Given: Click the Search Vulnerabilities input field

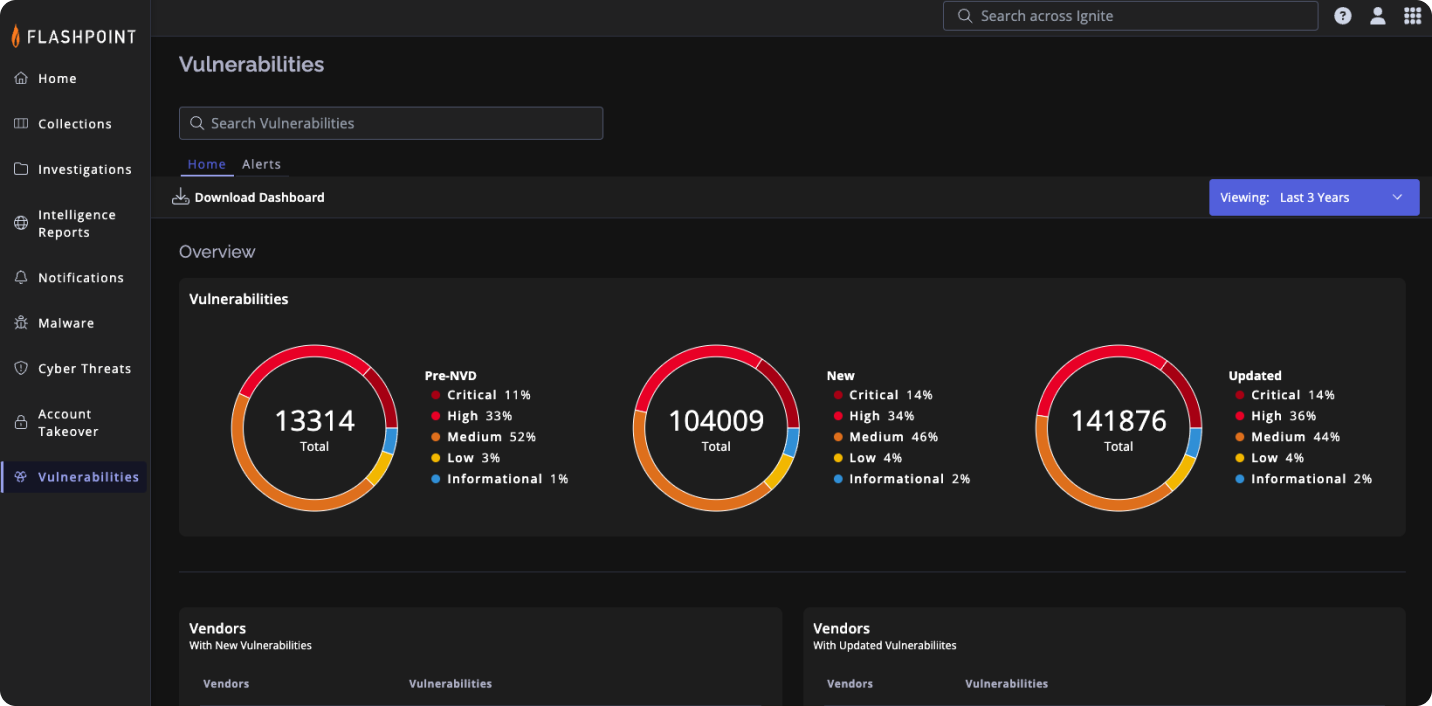Looking at the screenshot, I should 391,123.
